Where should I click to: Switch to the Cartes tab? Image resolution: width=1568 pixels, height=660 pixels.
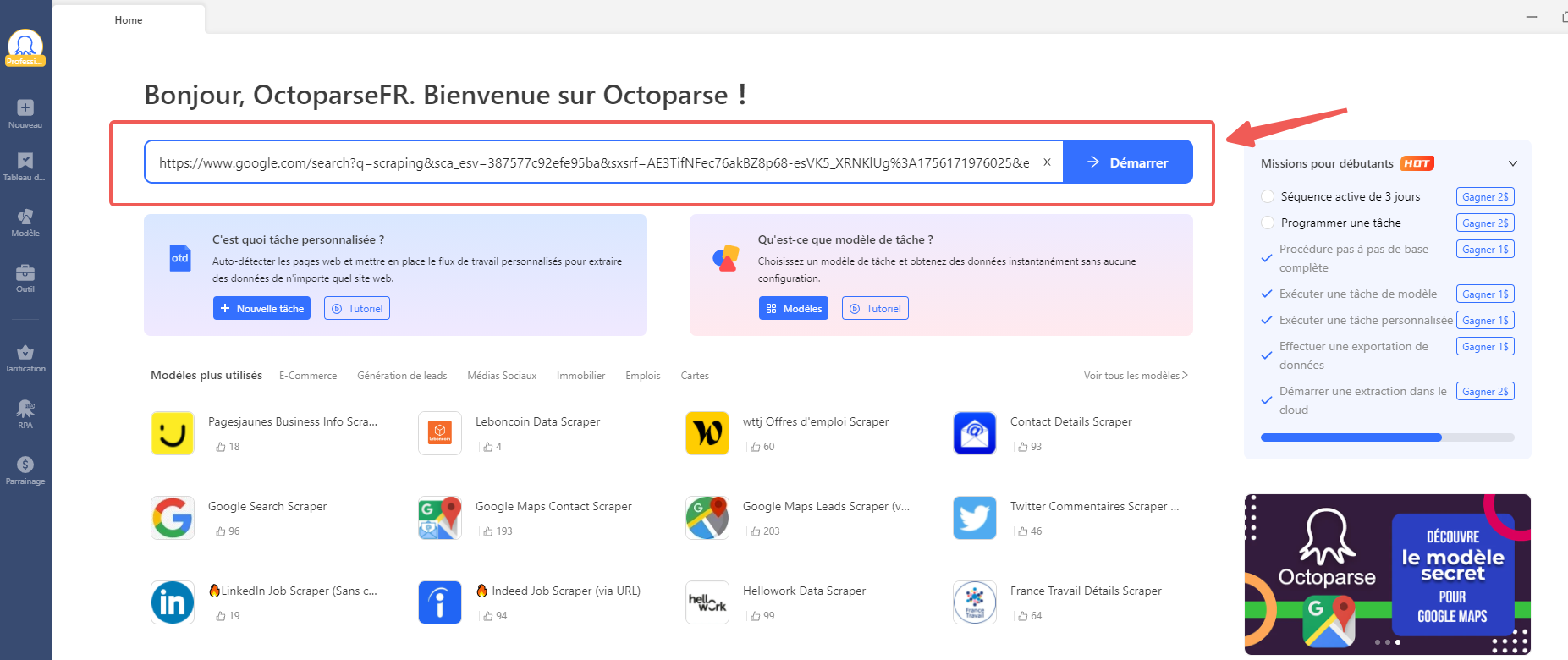(x=695, y=376)
